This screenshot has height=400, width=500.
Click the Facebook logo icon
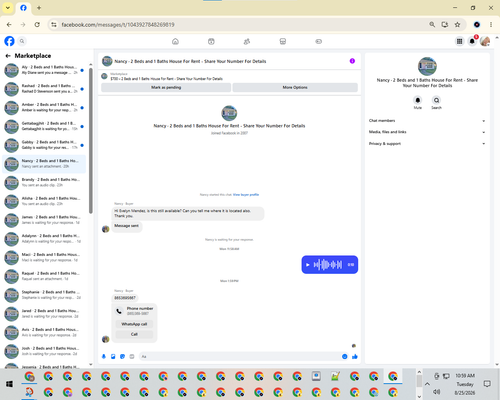[9, 41]
